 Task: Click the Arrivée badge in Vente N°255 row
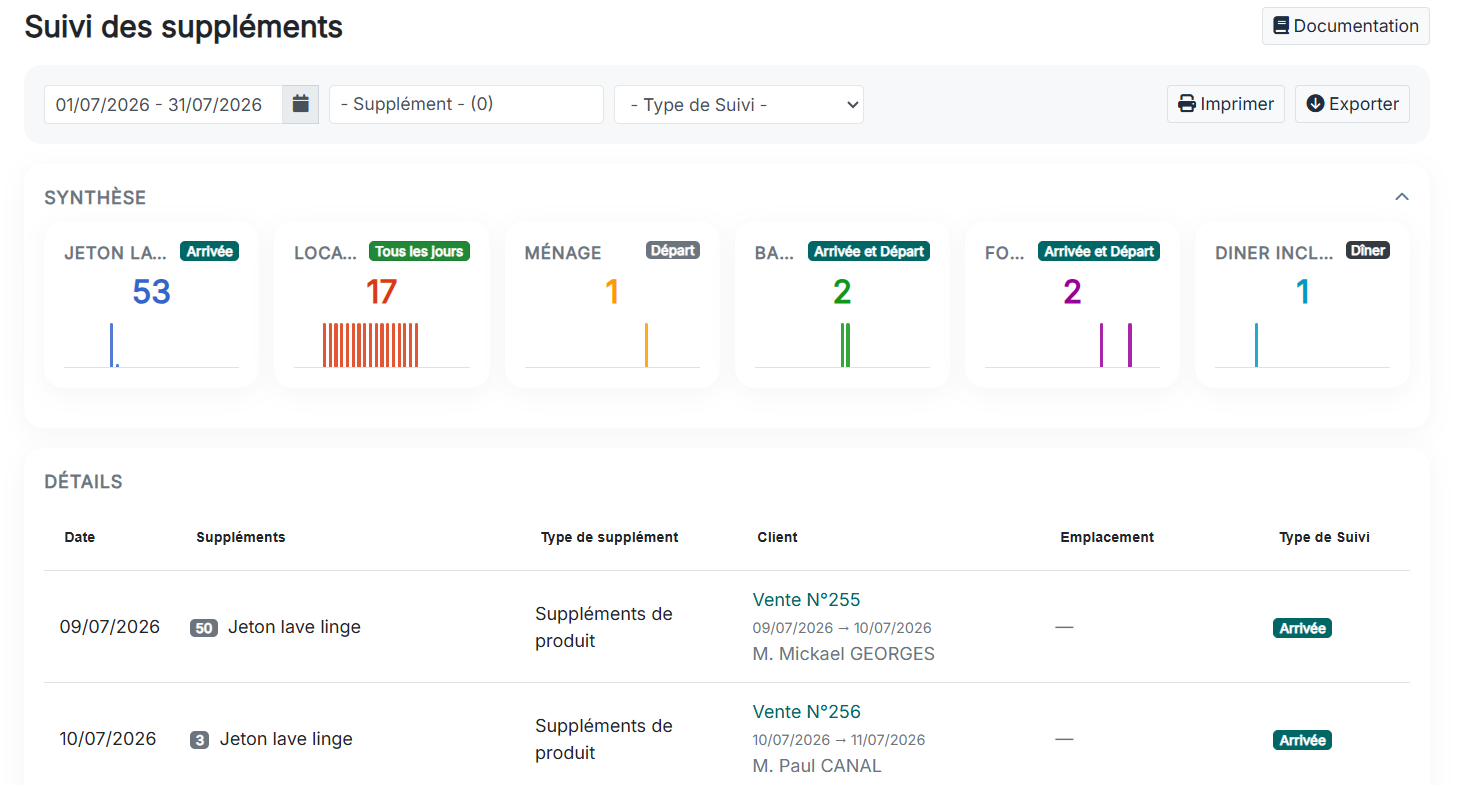click(x=1302, y=628)
